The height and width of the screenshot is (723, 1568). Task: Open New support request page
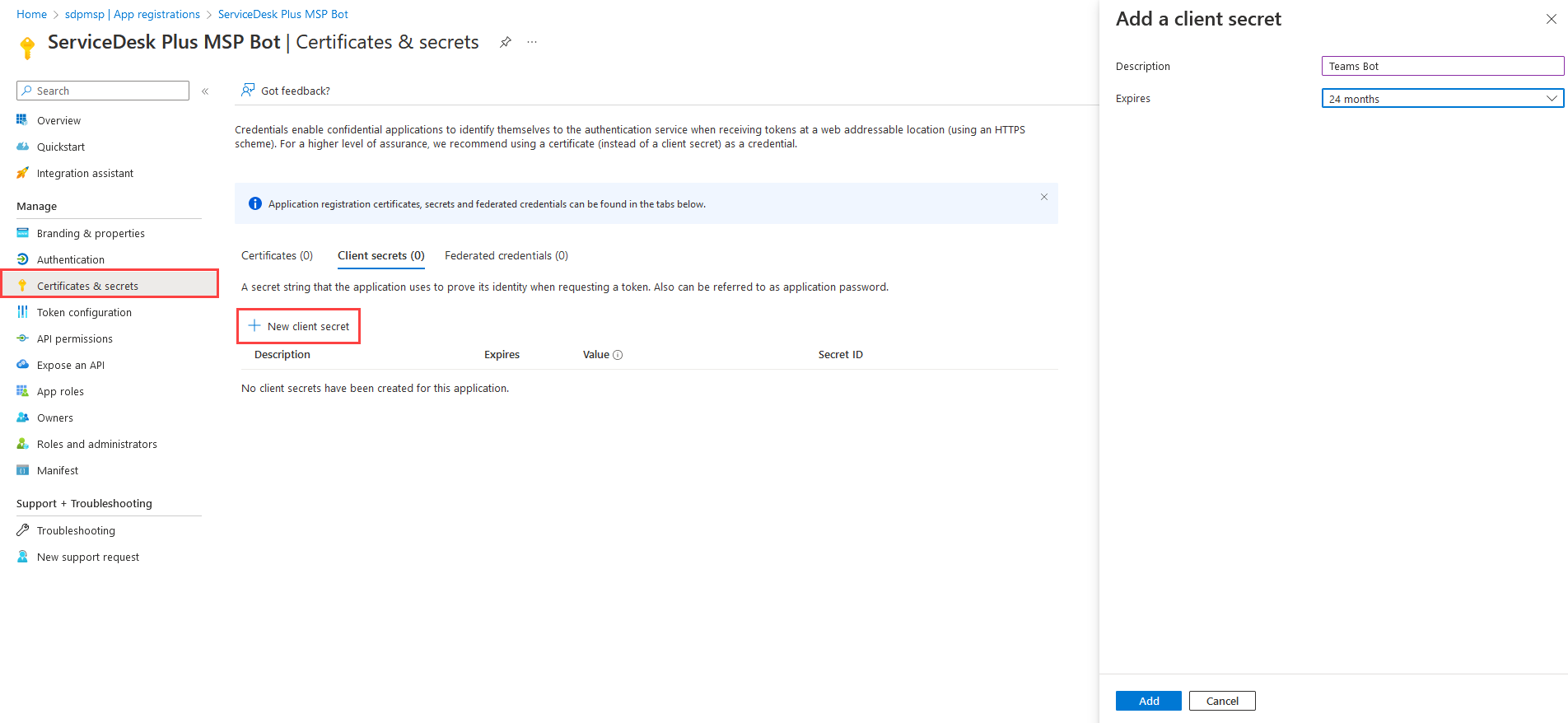coord(88,557)
